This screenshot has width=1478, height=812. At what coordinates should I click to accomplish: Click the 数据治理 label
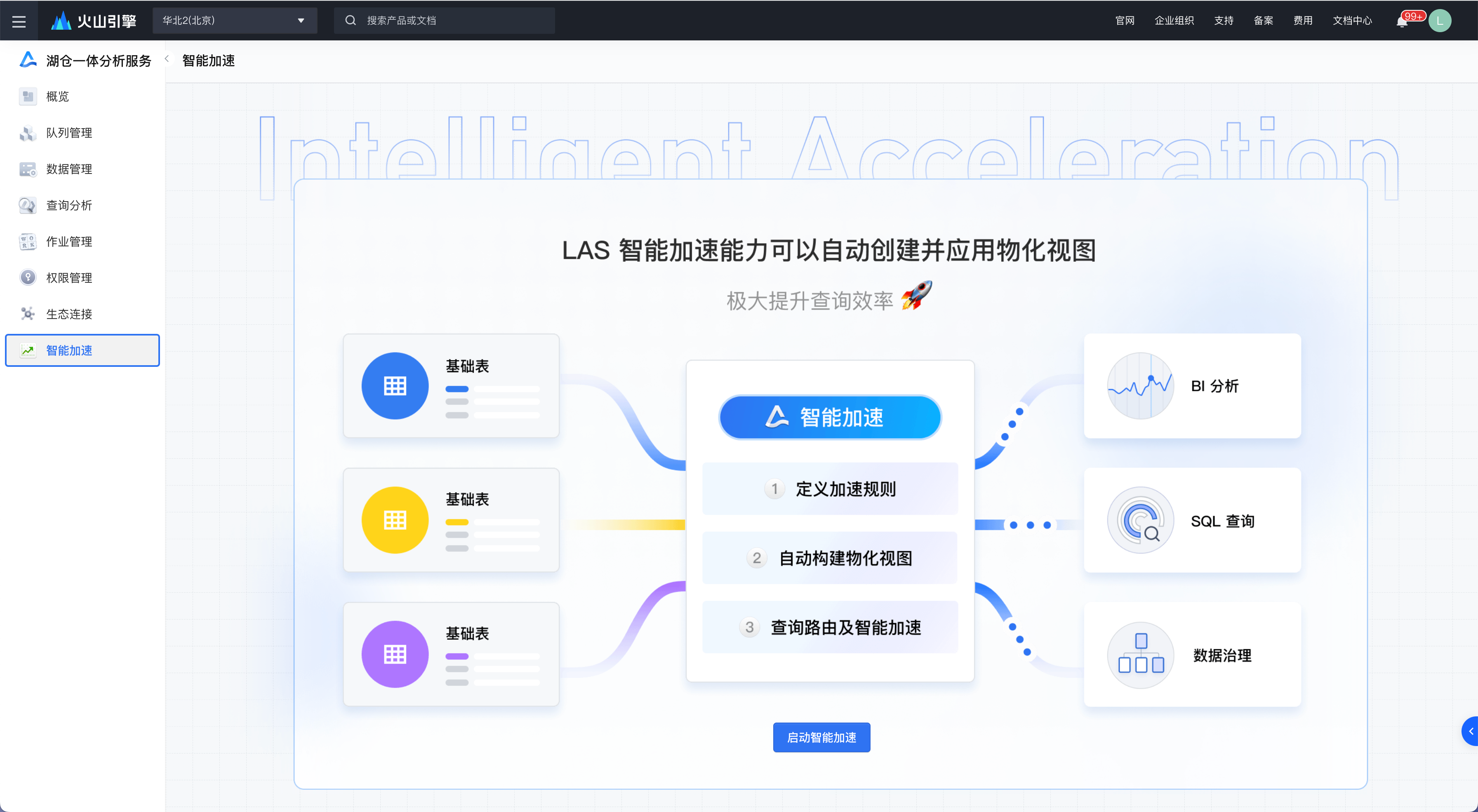(x=1222, y=655)
